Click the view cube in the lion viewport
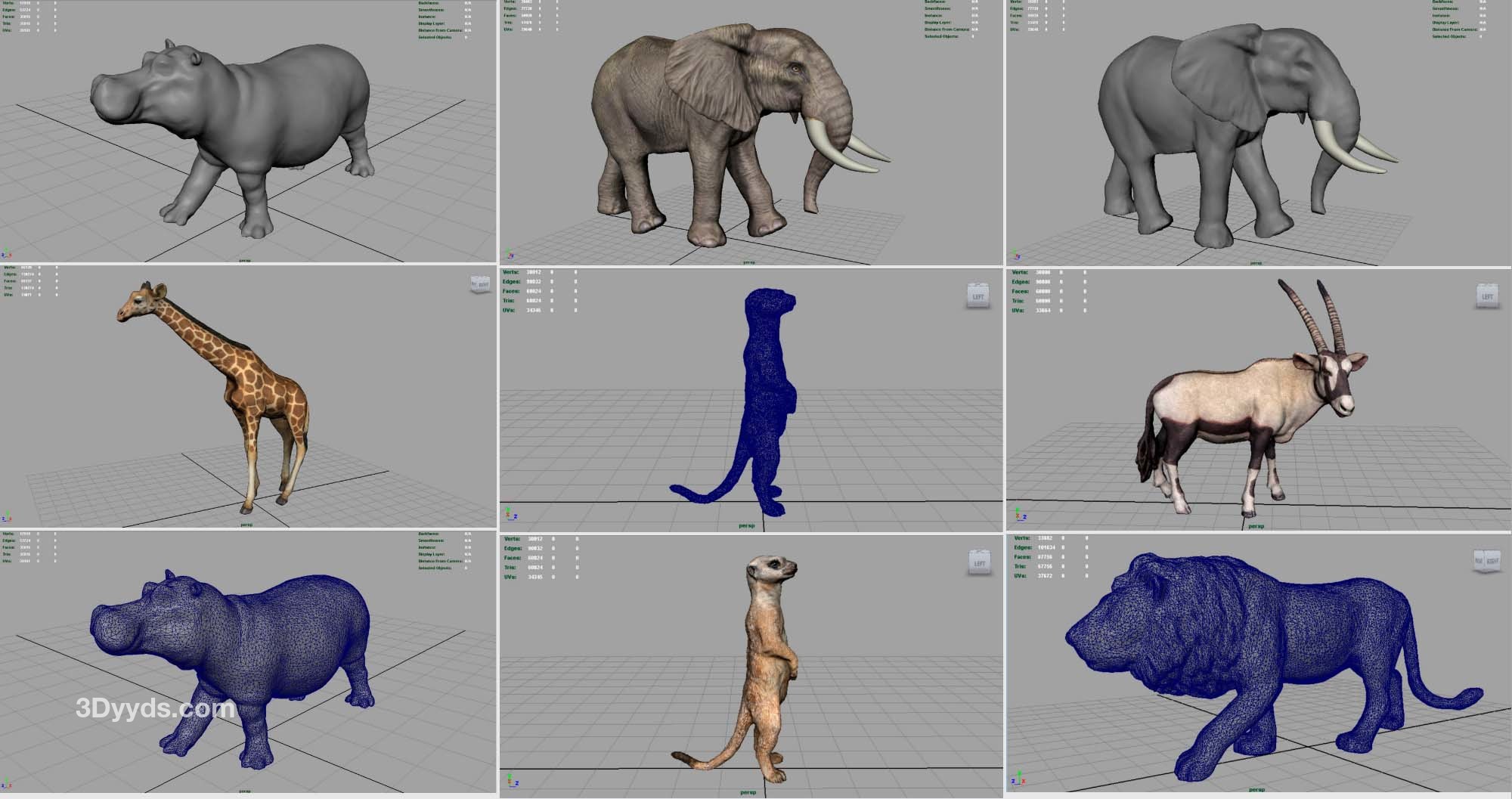 pyautogui.click(x=1486, y=561)
